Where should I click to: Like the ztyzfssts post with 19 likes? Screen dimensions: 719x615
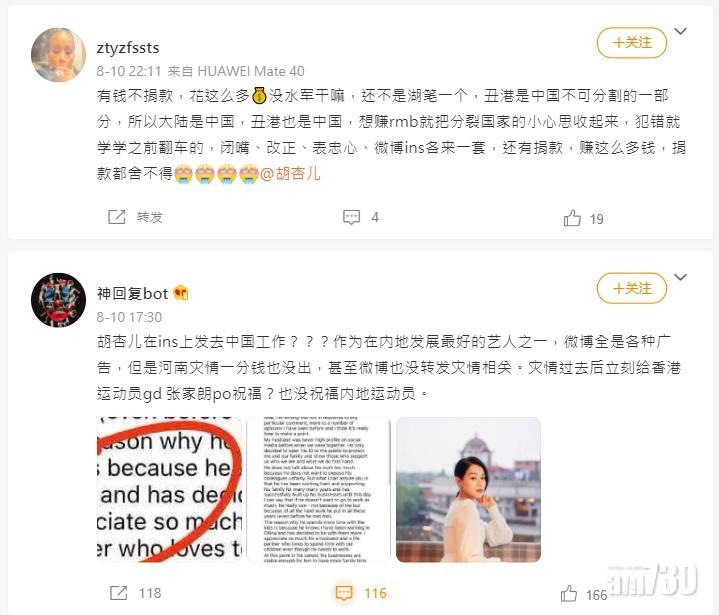[572, 218]
